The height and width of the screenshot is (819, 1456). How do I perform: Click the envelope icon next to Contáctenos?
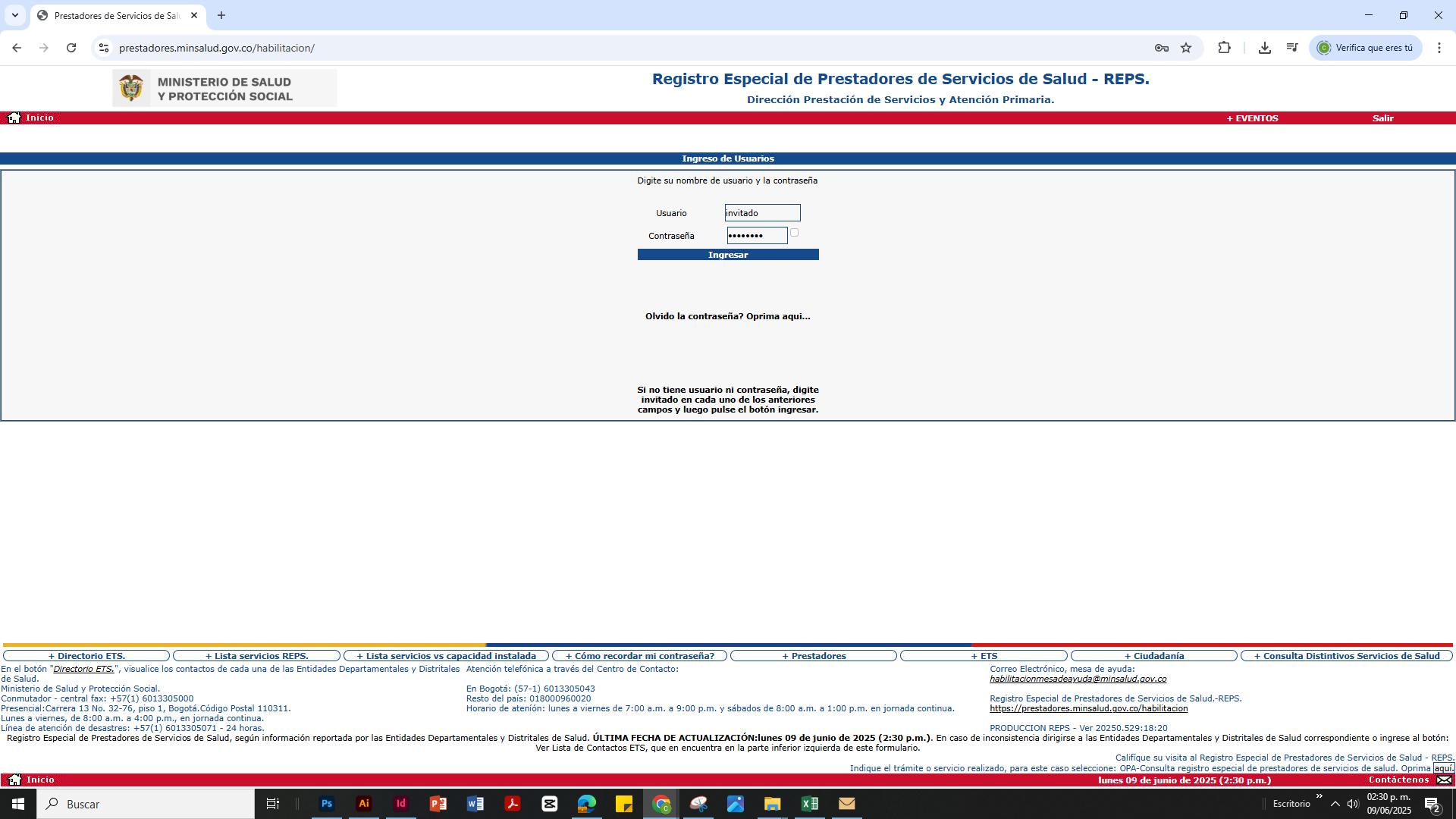(x=1444, y=780)
